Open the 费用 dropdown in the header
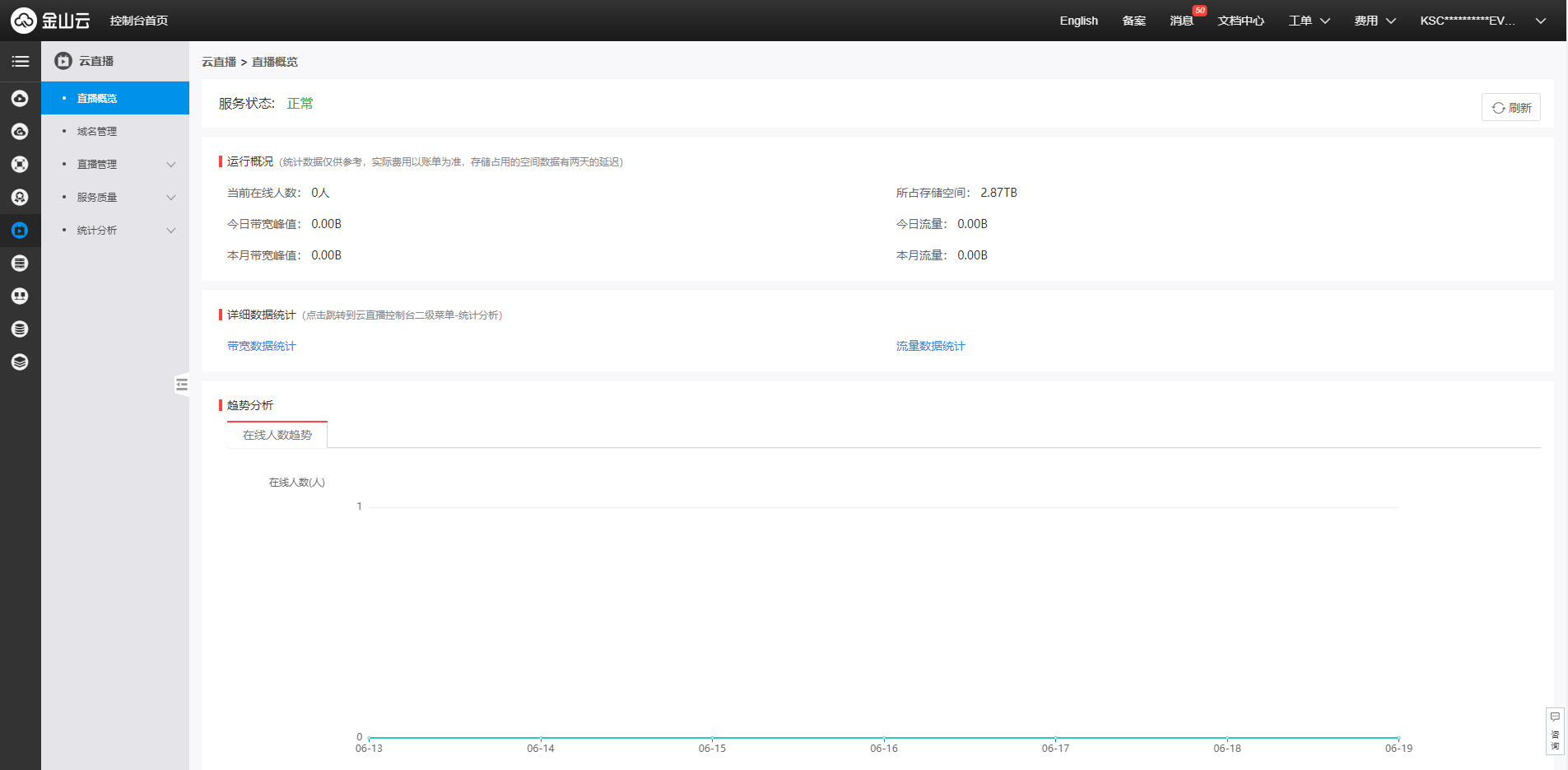This screenshot has height=770, width=1568. 1375,21
